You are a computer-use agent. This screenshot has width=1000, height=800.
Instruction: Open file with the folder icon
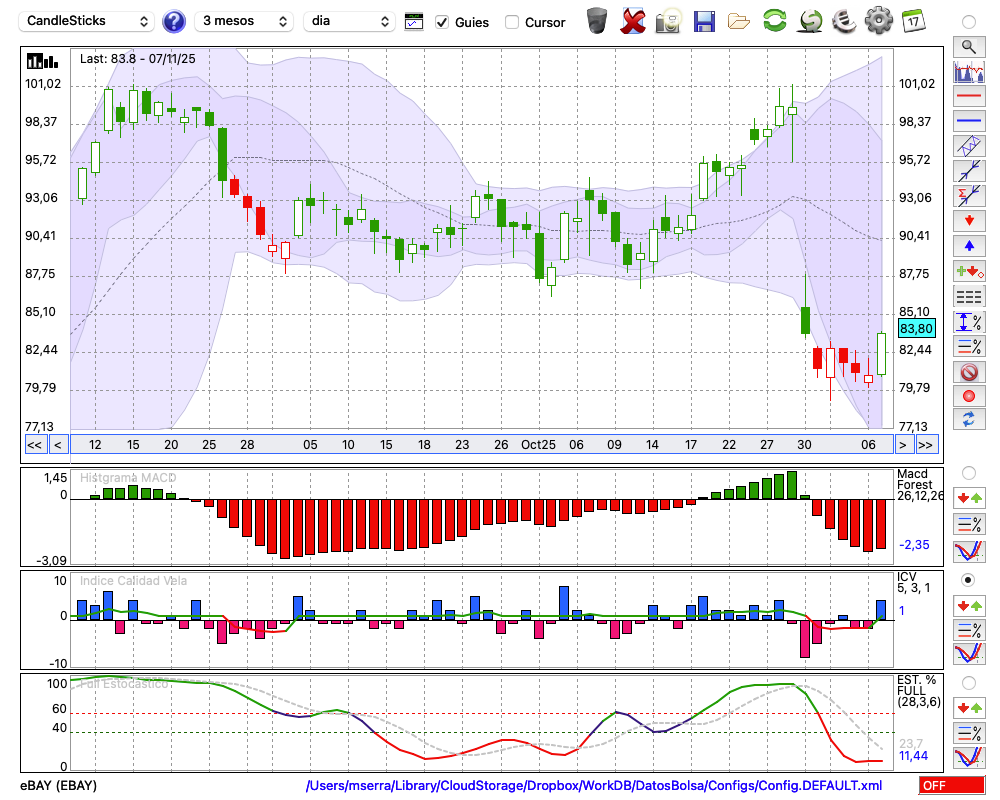739,22
